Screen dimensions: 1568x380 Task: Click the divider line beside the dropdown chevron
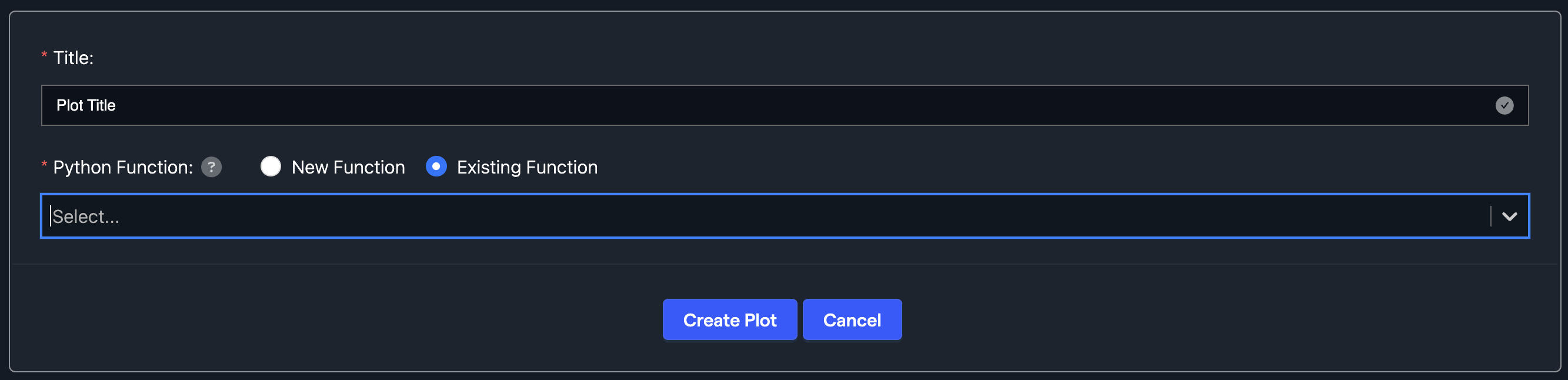click(1491, 216)
